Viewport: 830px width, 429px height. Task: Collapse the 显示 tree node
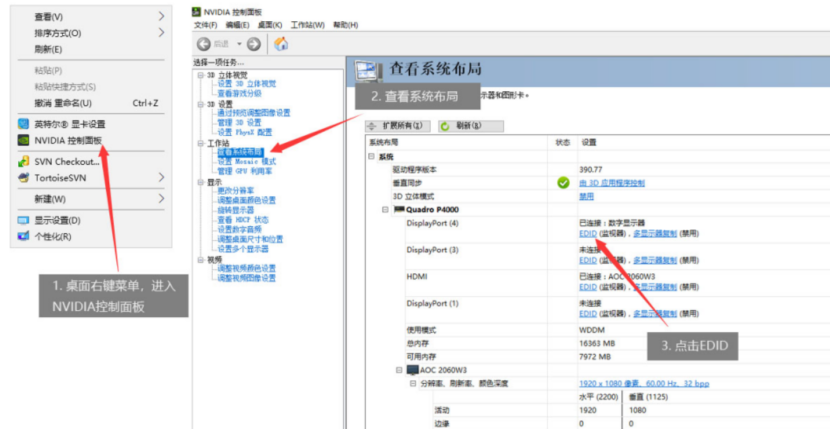(x=201, y=182)
